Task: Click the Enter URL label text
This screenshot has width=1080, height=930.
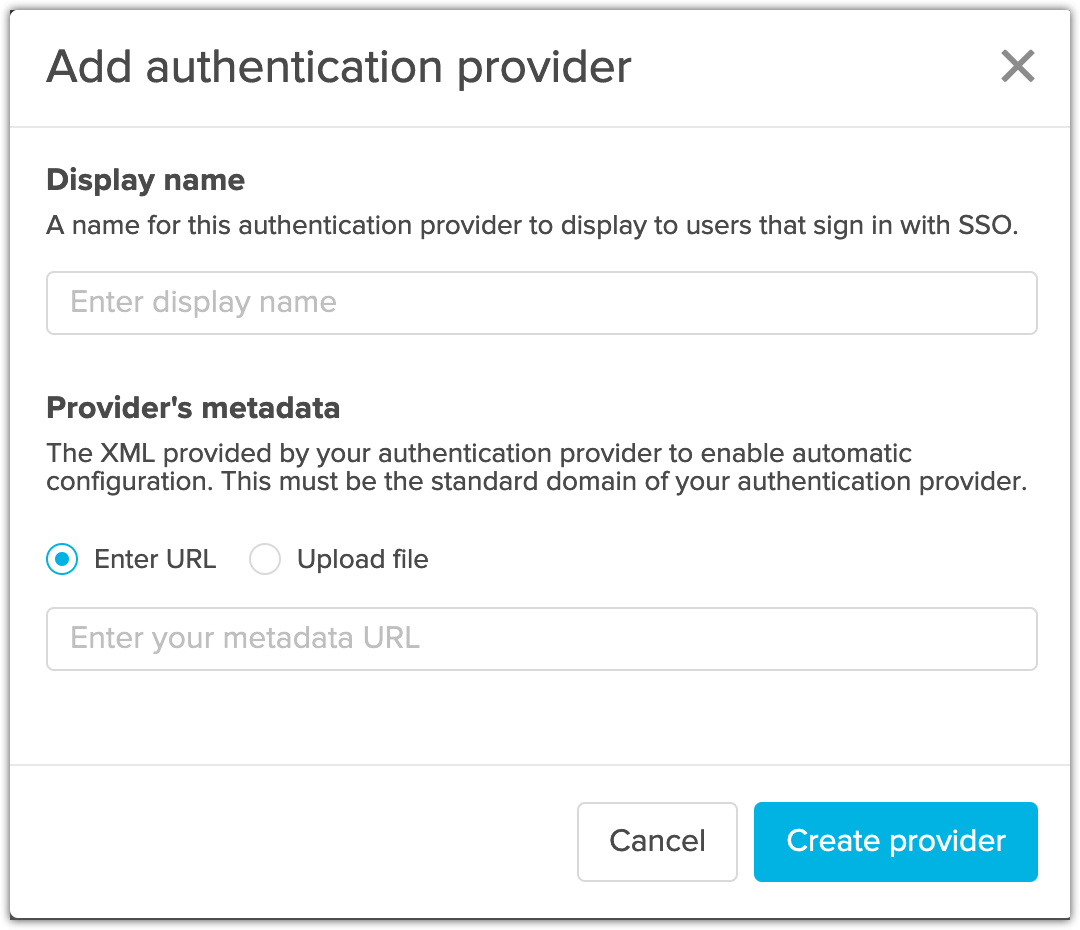Action: [x=155, y=559]
